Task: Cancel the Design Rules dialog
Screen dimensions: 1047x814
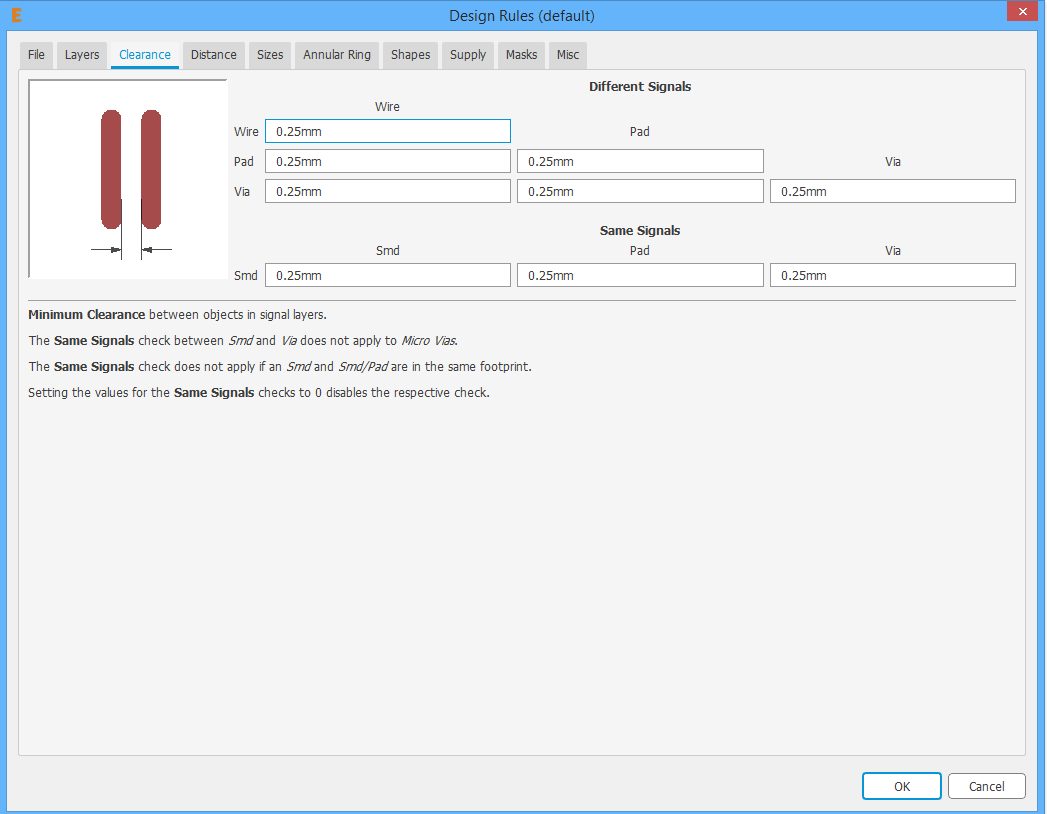Action: tap(986, 786)
